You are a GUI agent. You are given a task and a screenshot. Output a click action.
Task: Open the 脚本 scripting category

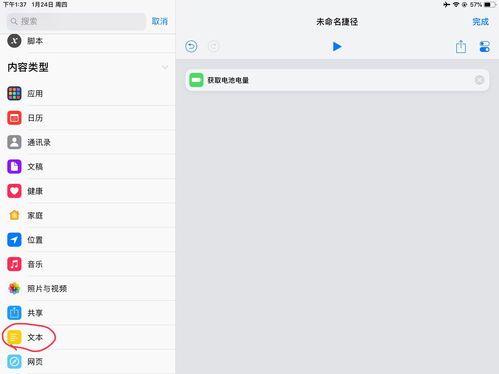[x=87, y=41]
